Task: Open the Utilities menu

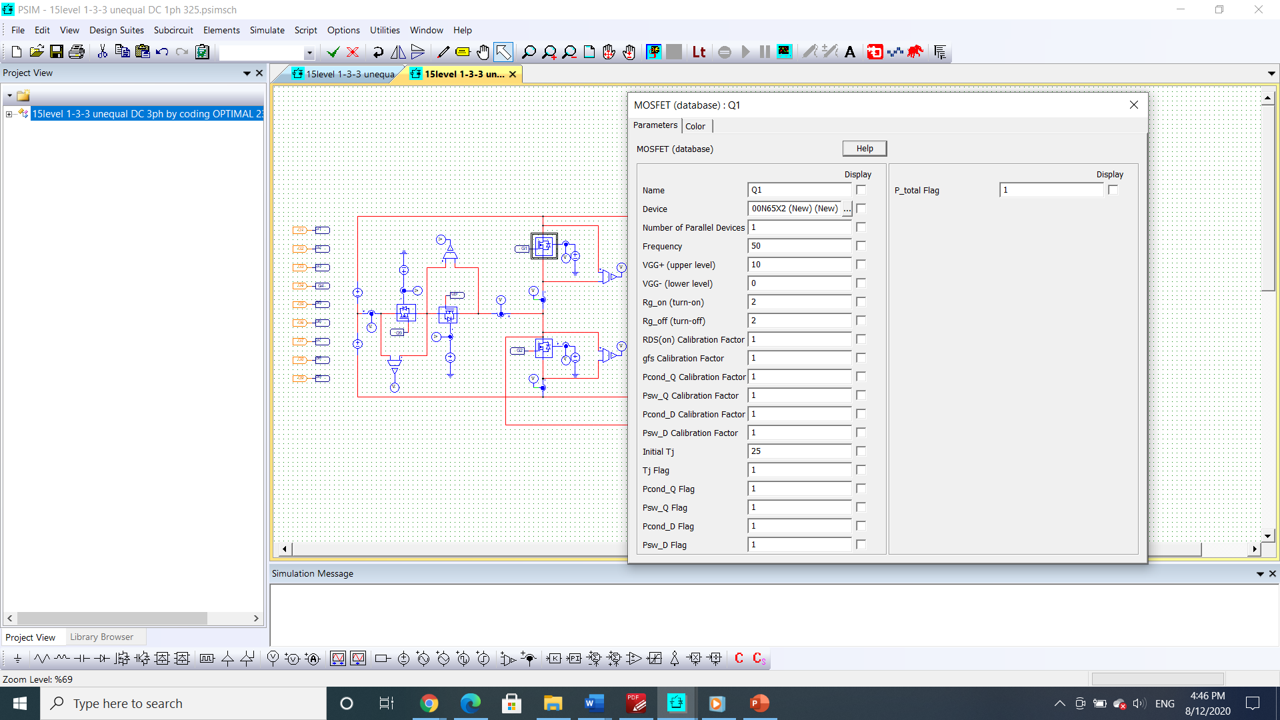Action: [x=384, y=30]
